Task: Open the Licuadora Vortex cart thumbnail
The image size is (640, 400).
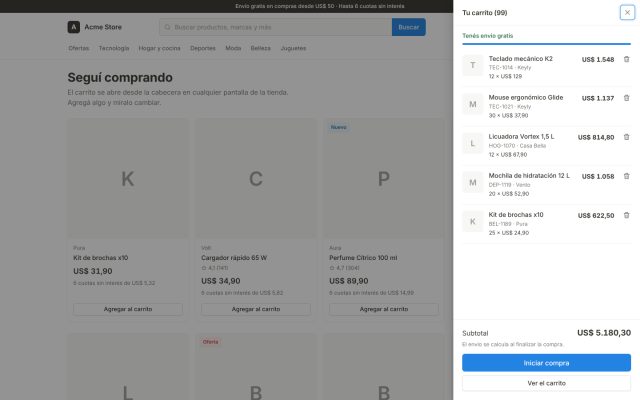Action: [x=473, y=143]
